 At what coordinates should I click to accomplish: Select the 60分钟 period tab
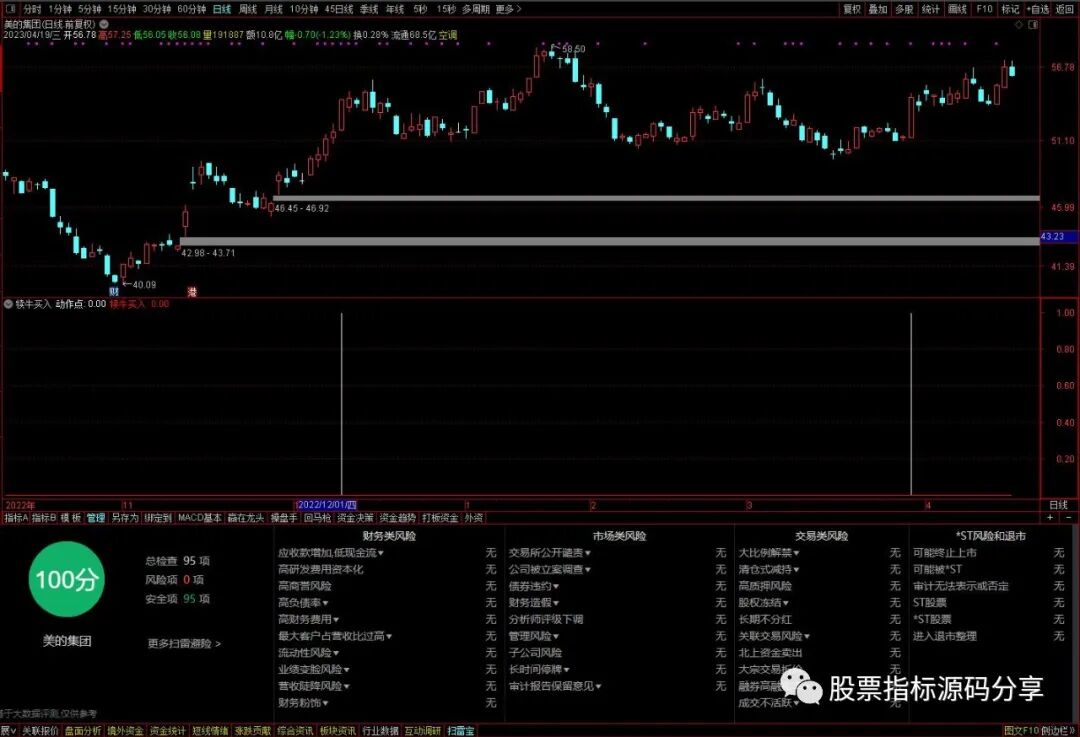click(x=191, y=9)
